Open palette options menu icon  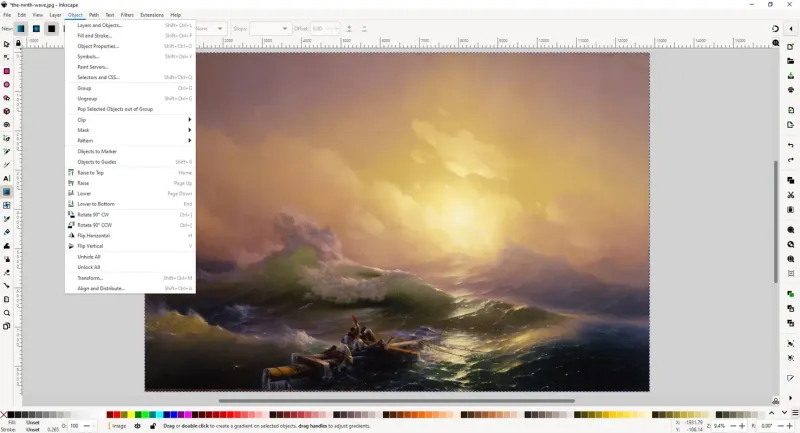pos(795,413)
